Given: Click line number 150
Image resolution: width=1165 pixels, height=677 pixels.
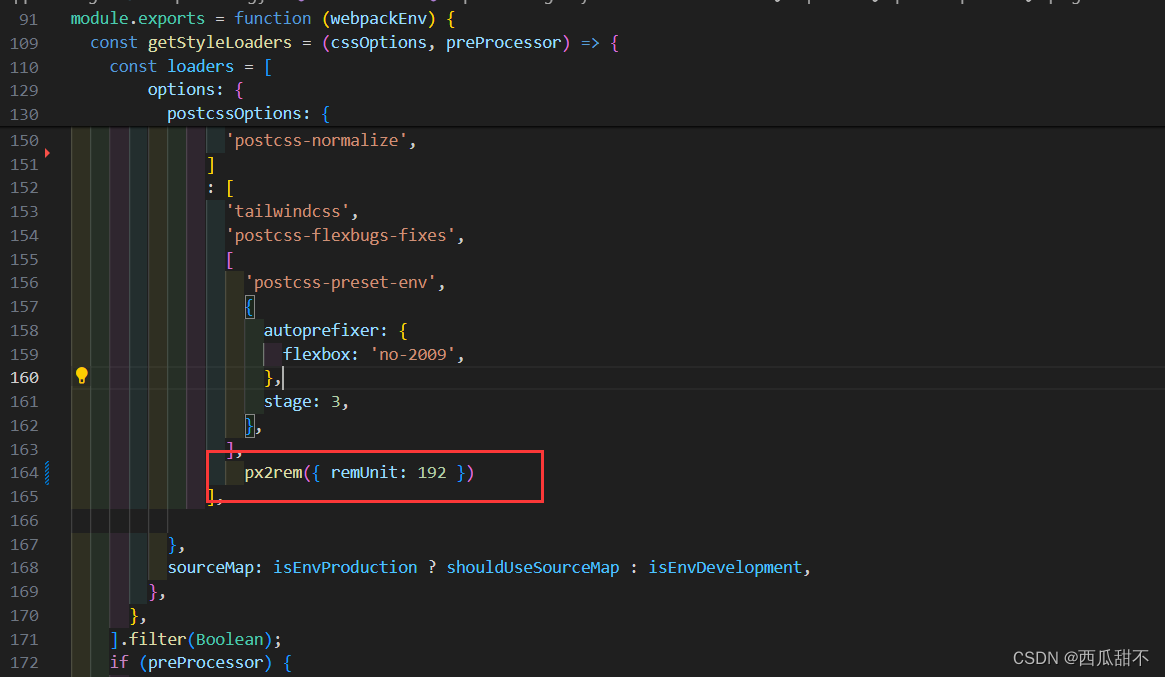Looking at the screenshot, I should [x=24, y=140].
